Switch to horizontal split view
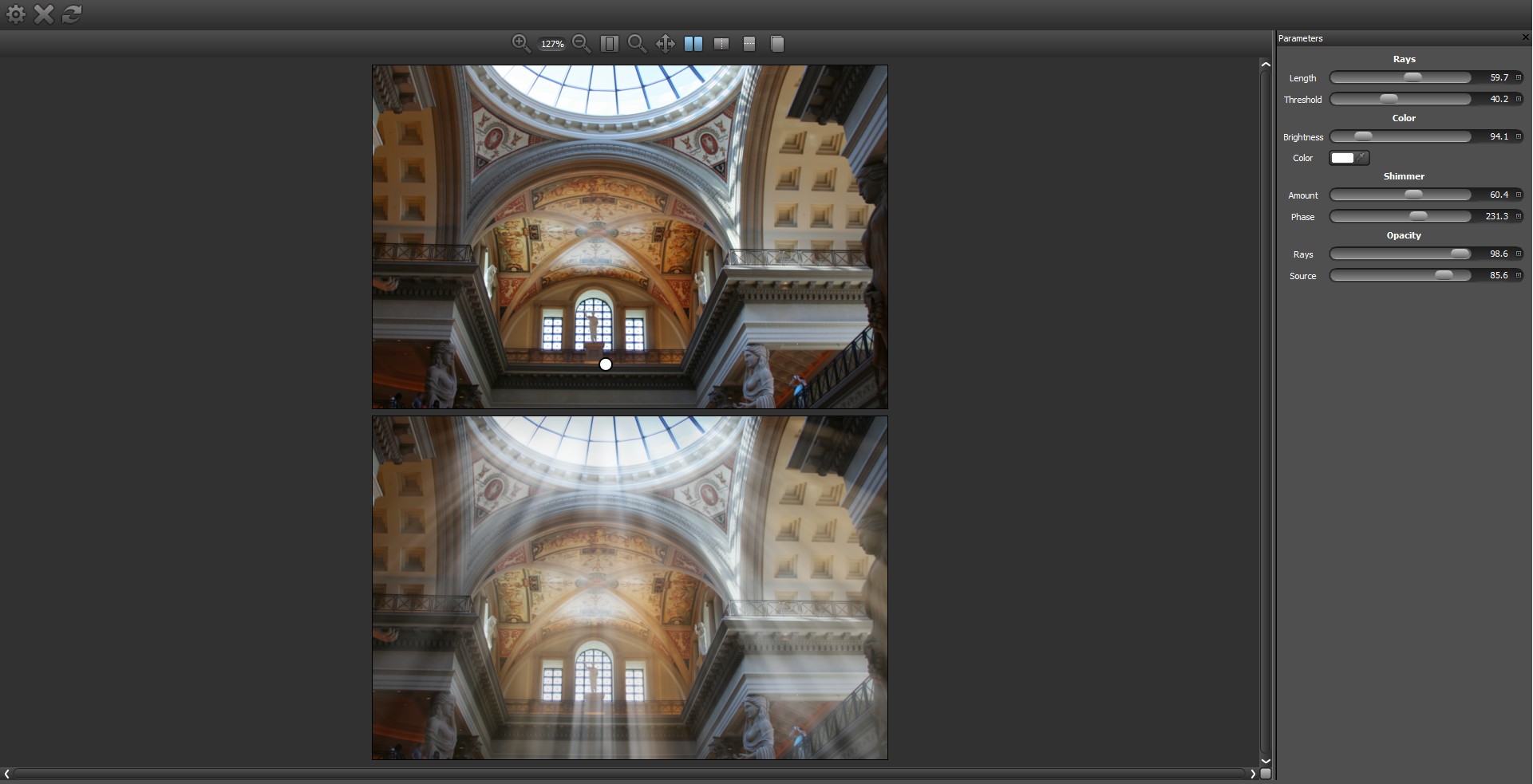Viewport: 1533px width, 784px height. [x=749, y=44]
